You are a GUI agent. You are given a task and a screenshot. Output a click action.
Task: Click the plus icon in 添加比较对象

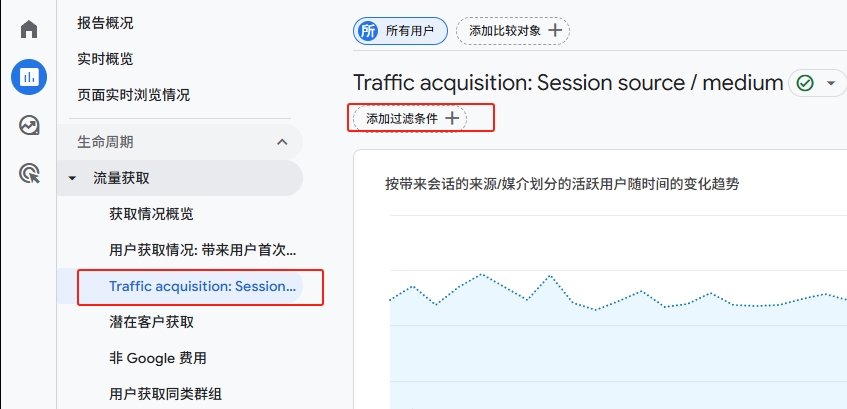(555, 31)
